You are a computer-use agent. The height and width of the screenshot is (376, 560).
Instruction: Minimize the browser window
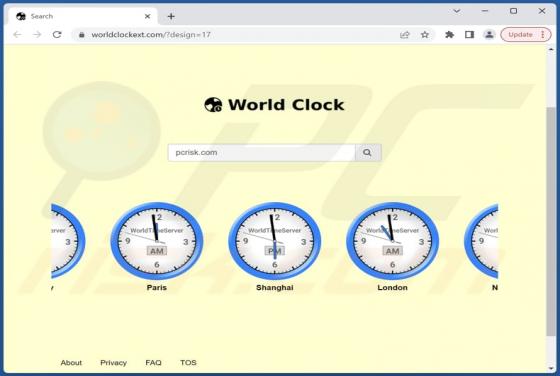(x=485, y=11)
